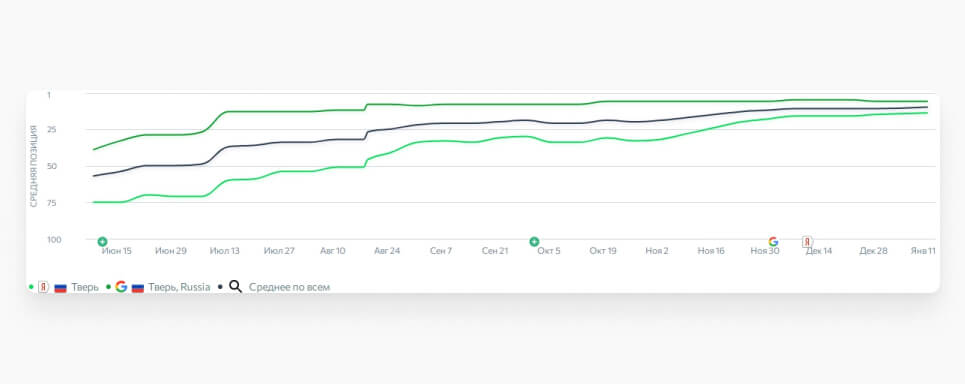Click the dark navy legend dot for average
The image size is (965, 384).
[220, 287]
